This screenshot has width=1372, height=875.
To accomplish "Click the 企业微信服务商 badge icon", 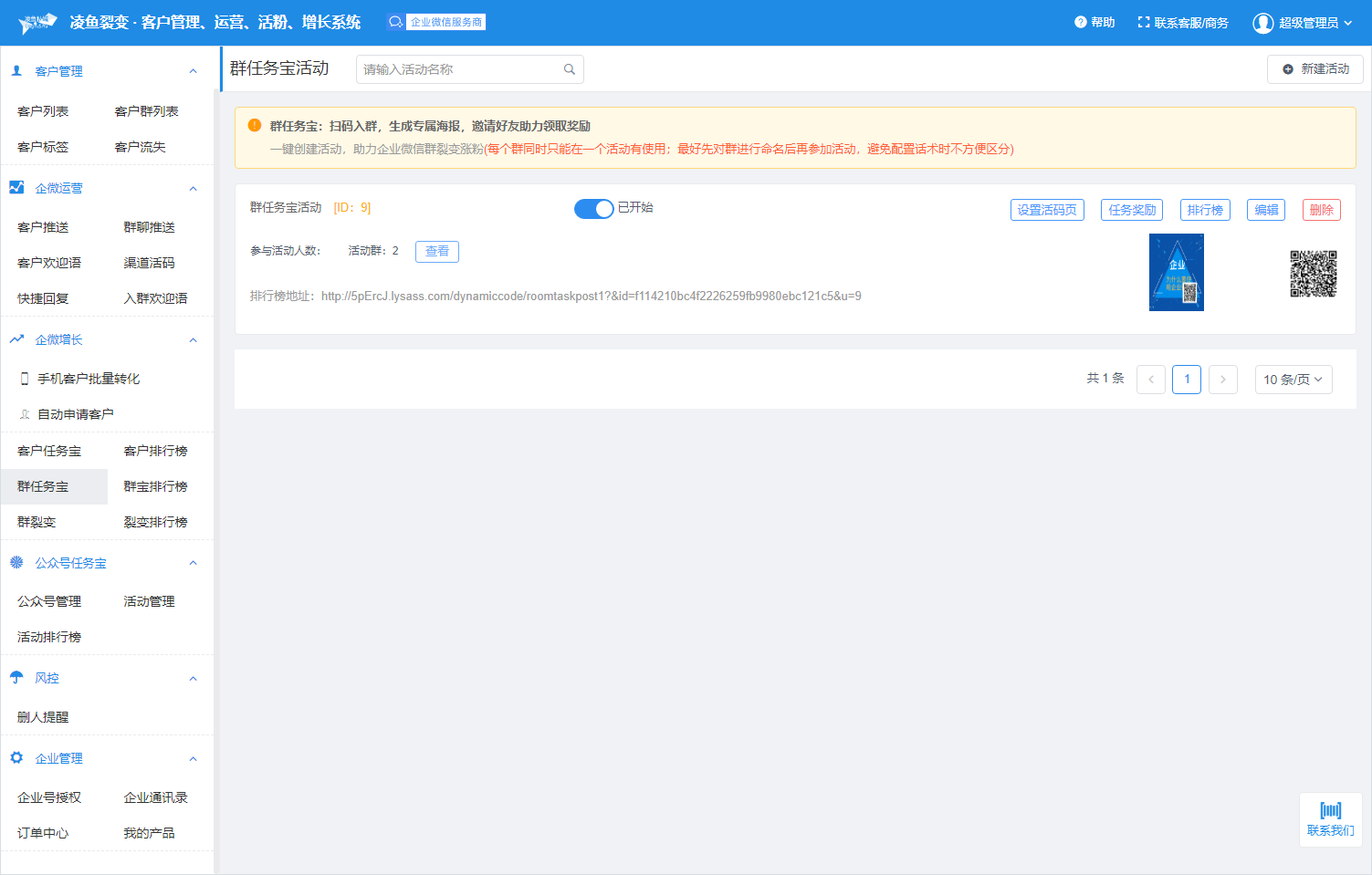I will (395, 22).
